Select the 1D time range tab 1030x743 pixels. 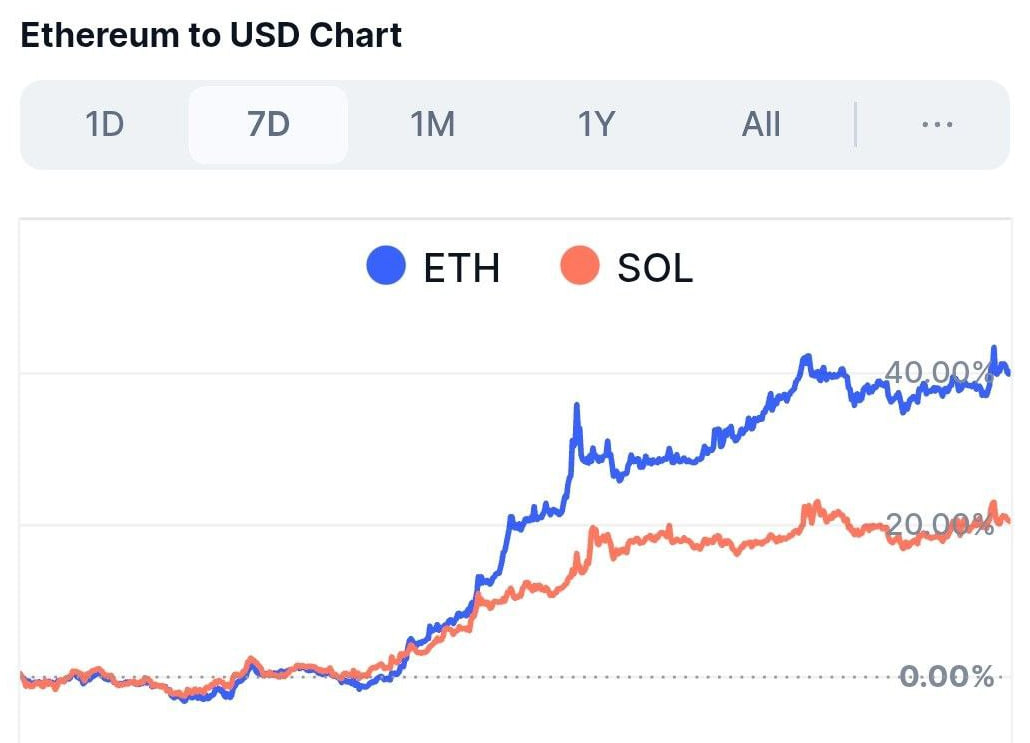click(104, 124)
